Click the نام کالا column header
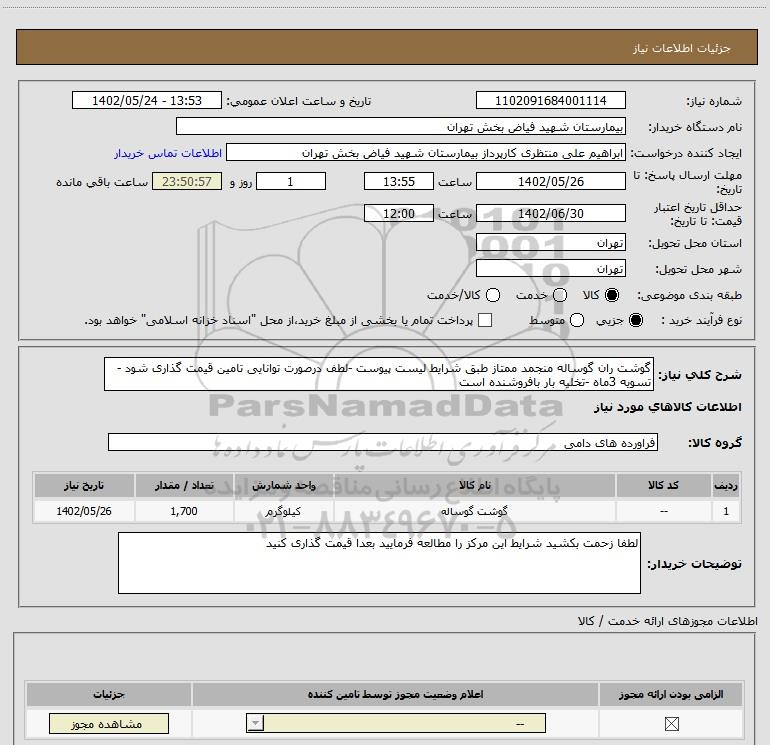 474,485
